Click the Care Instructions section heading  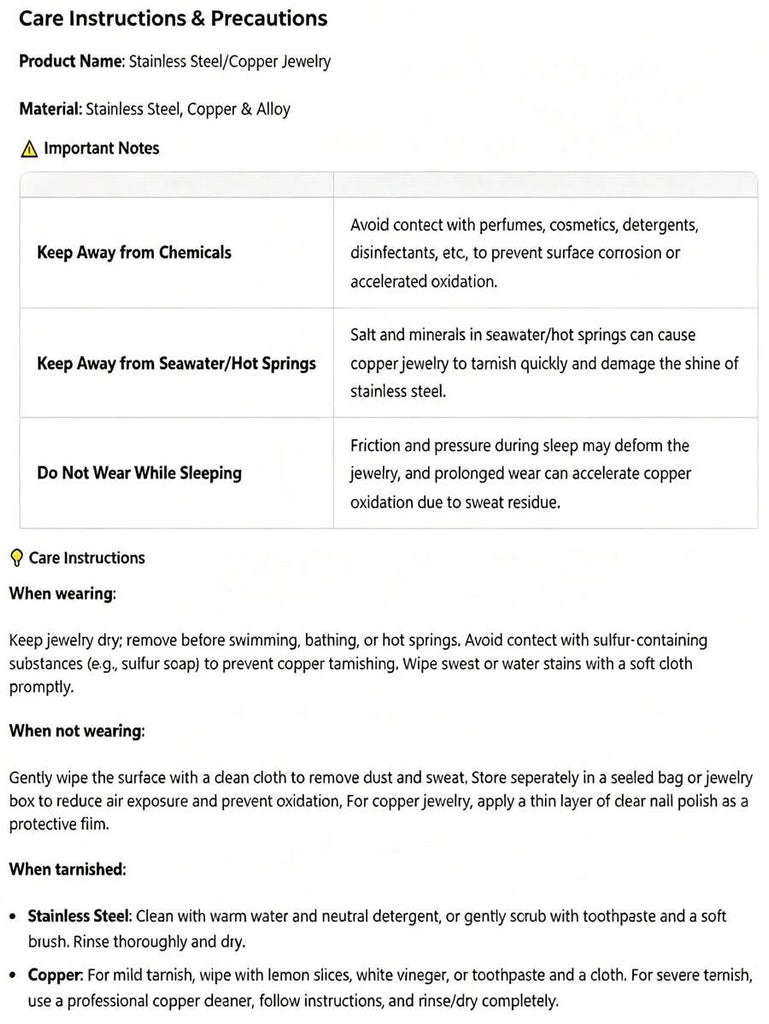[87, 558]
